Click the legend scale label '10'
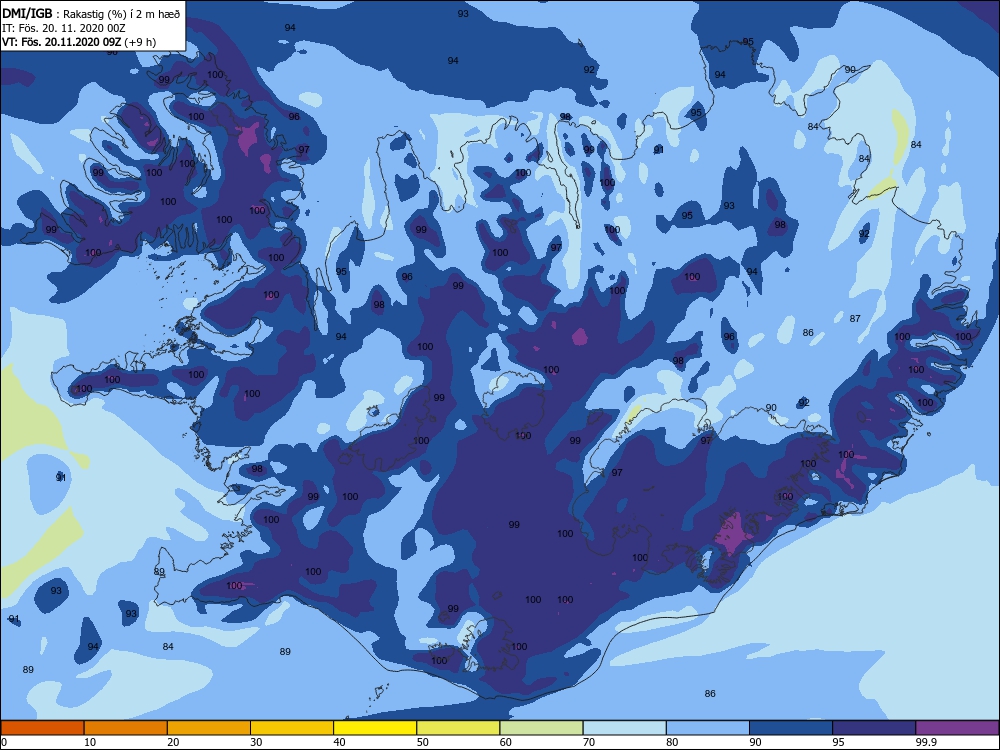1000x750 pixels. [90, 742]
